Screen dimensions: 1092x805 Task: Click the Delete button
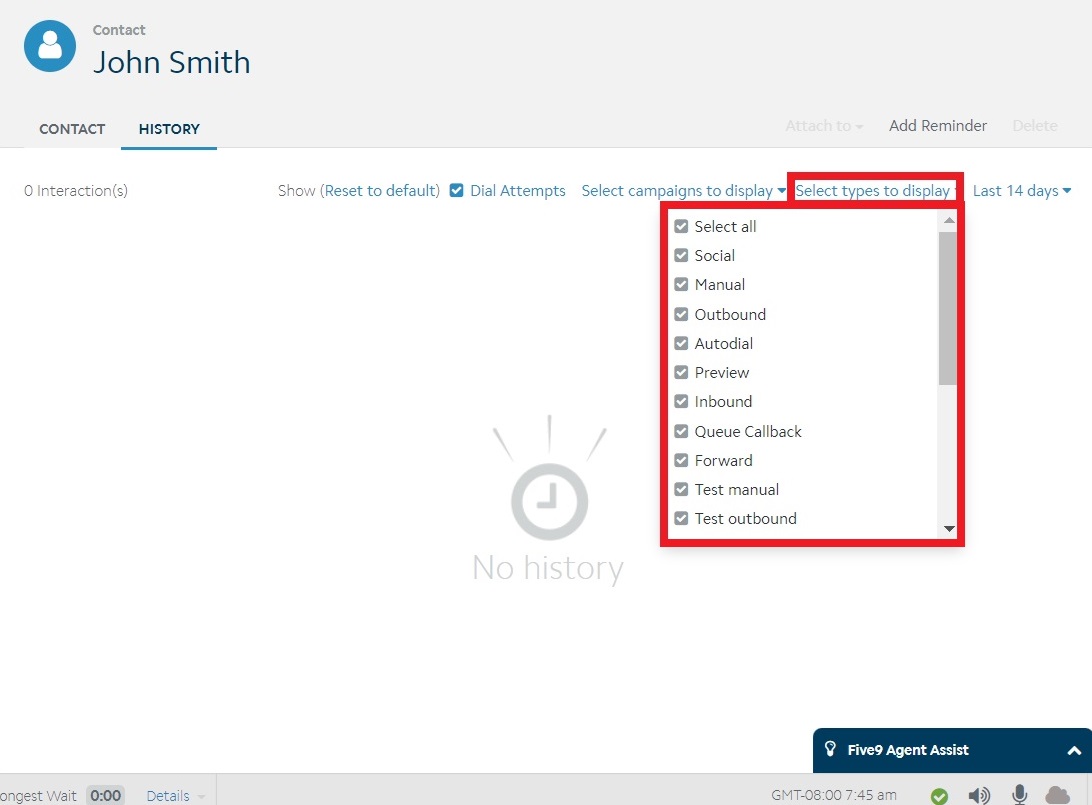point(1035,126)
